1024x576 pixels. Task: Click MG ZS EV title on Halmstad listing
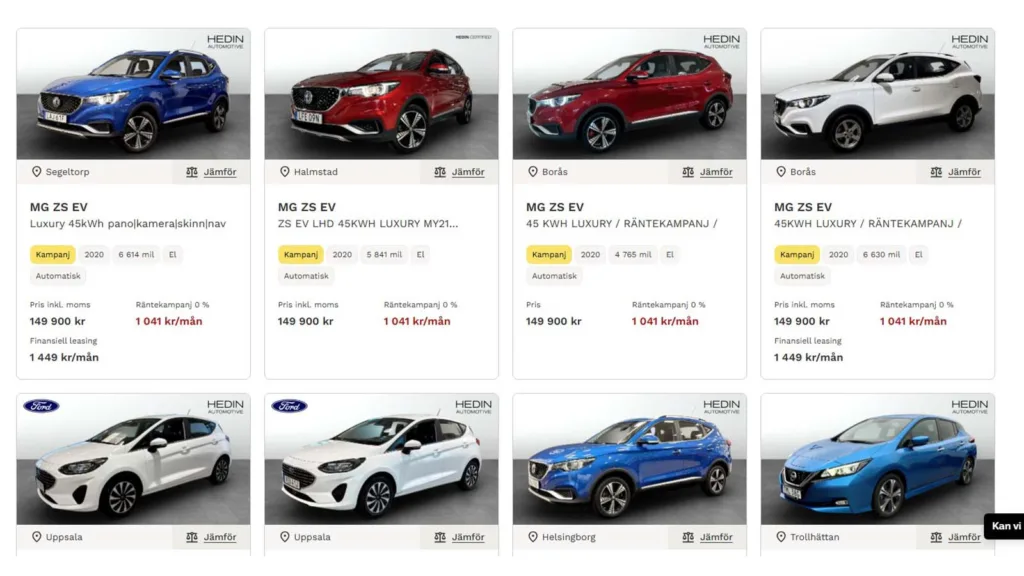306,207
